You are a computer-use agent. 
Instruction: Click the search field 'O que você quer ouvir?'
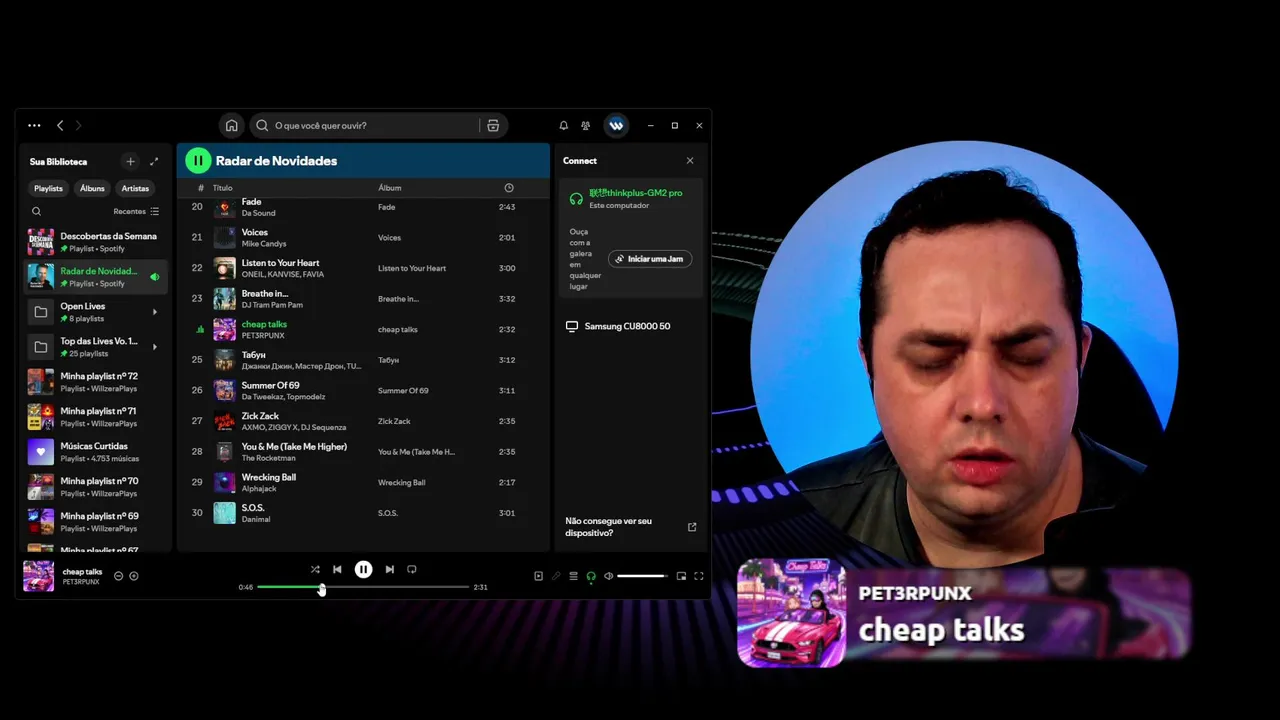tap(365, 126)
